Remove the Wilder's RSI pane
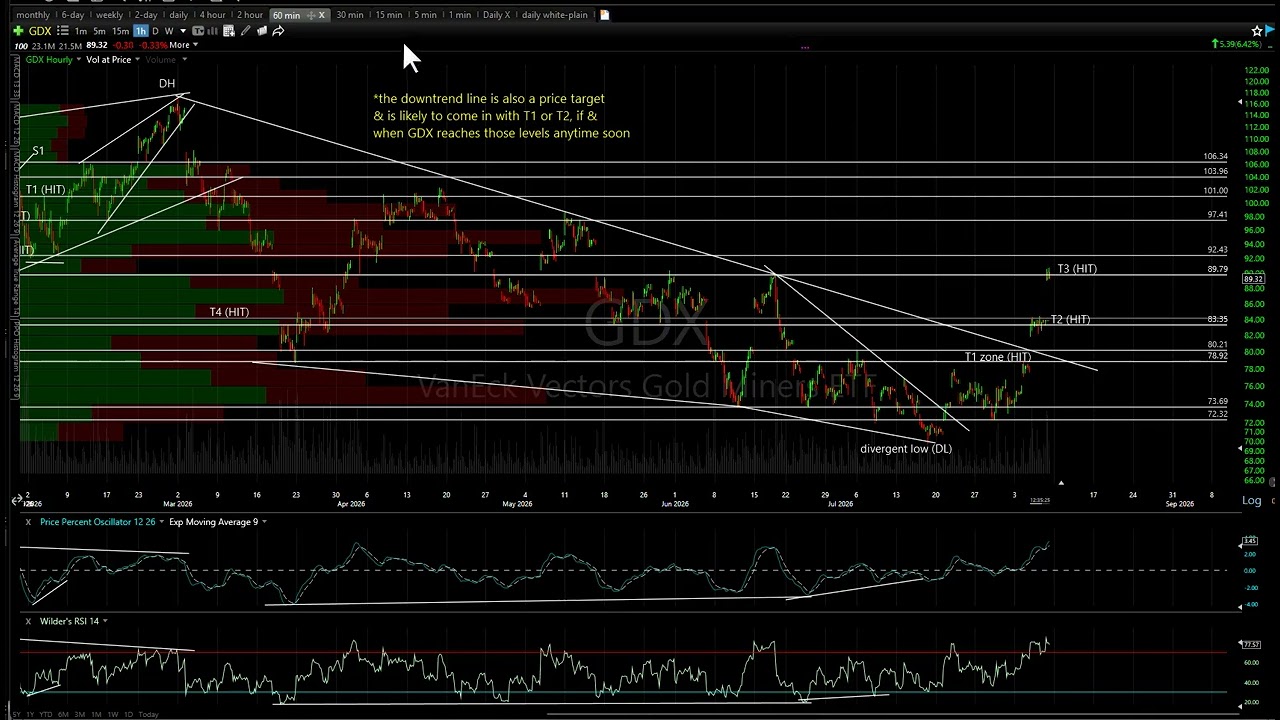The image size is (1280, 720). [x=28, y=621]
